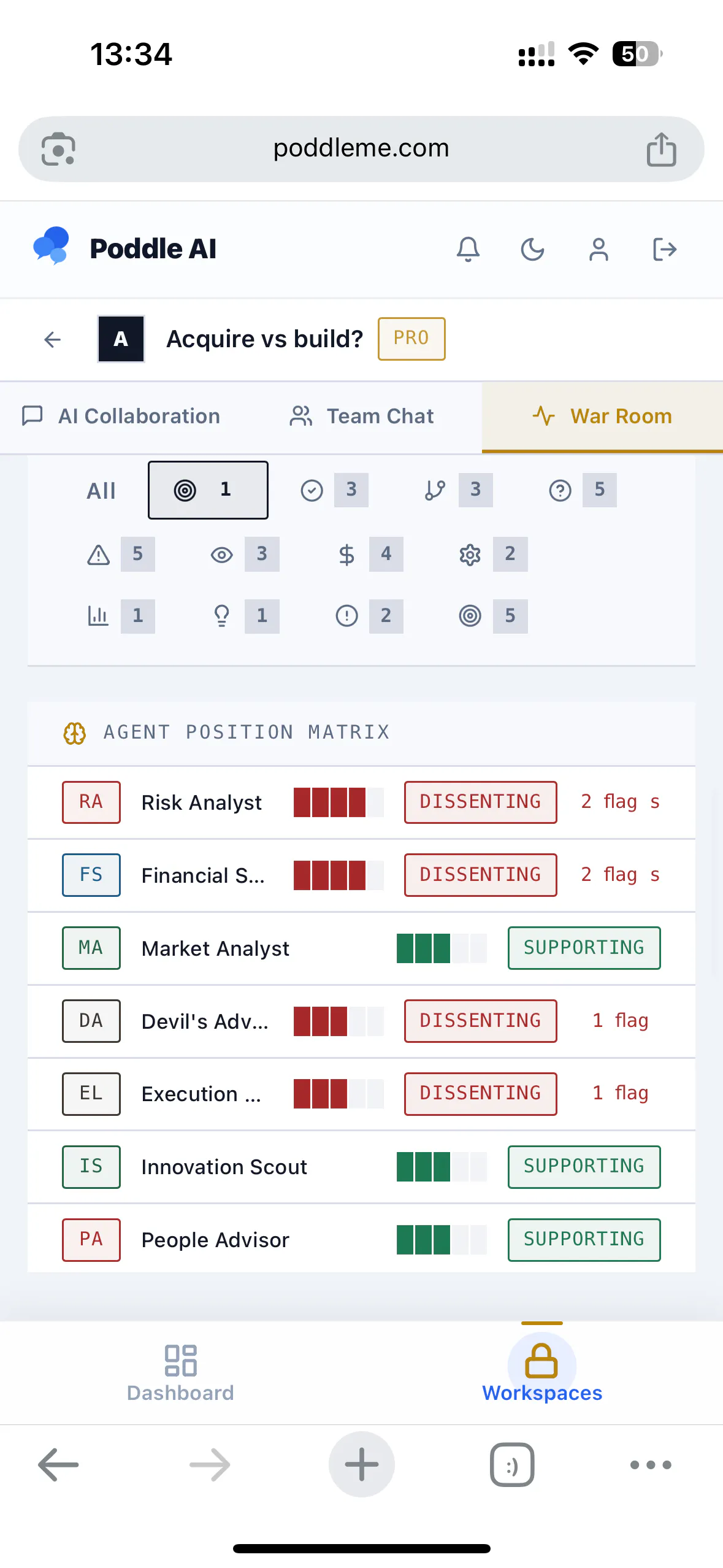723x1568 pixels.
Task: Open user profile icon
Action: click(599, 250)
